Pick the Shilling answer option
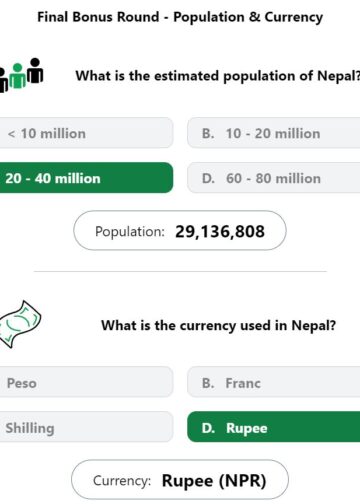Viewport: 360px width, 504px height. click(86, 427)
